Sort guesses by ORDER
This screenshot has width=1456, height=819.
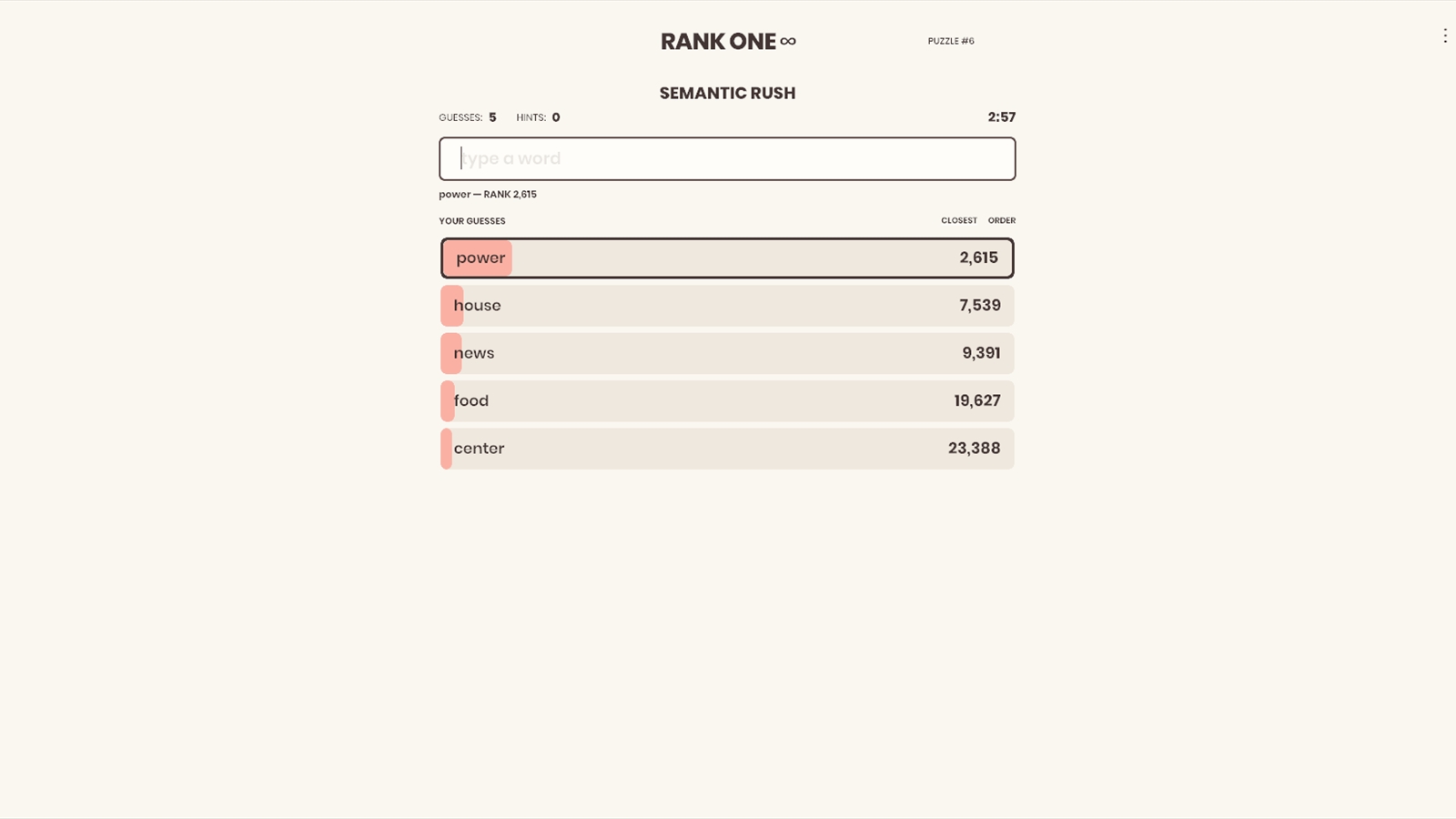point(1002,220)
